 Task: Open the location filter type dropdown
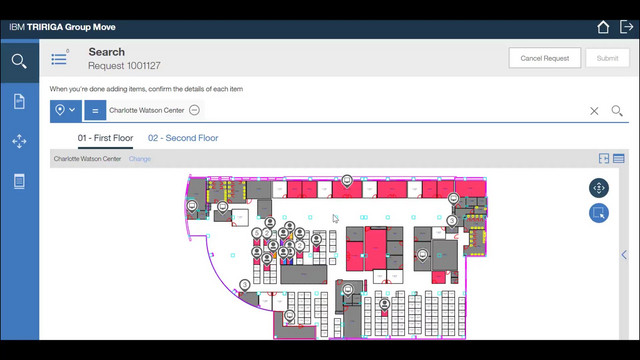[x=66, y=111]
